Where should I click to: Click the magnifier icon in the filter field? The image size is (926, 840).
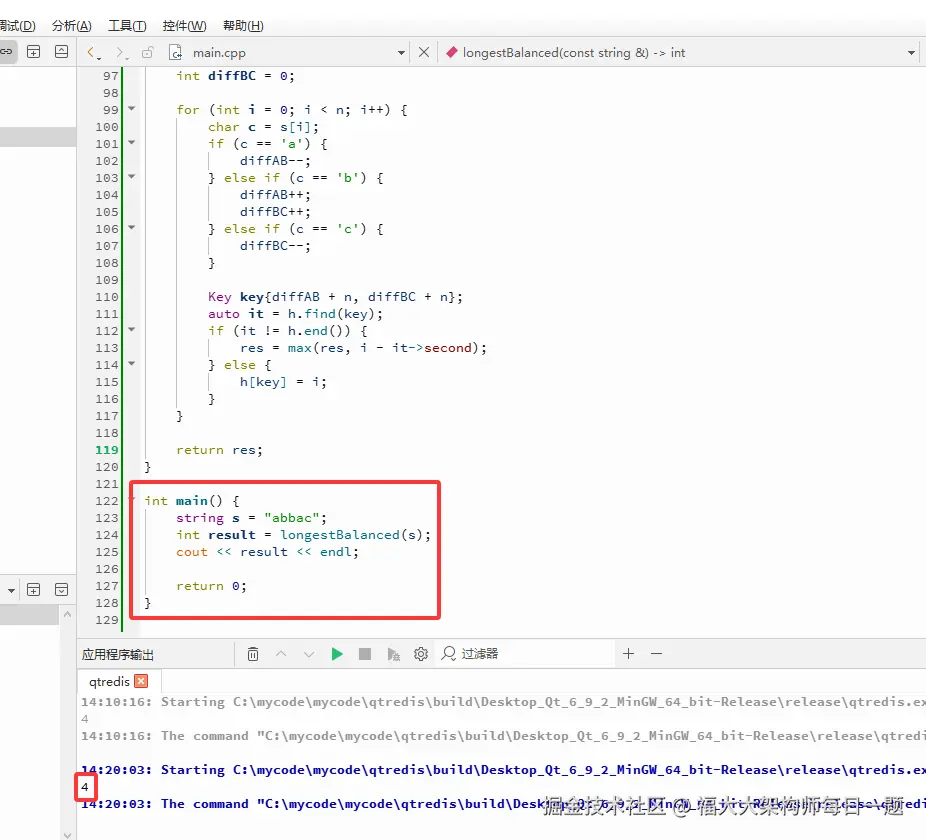coord(449,654)
